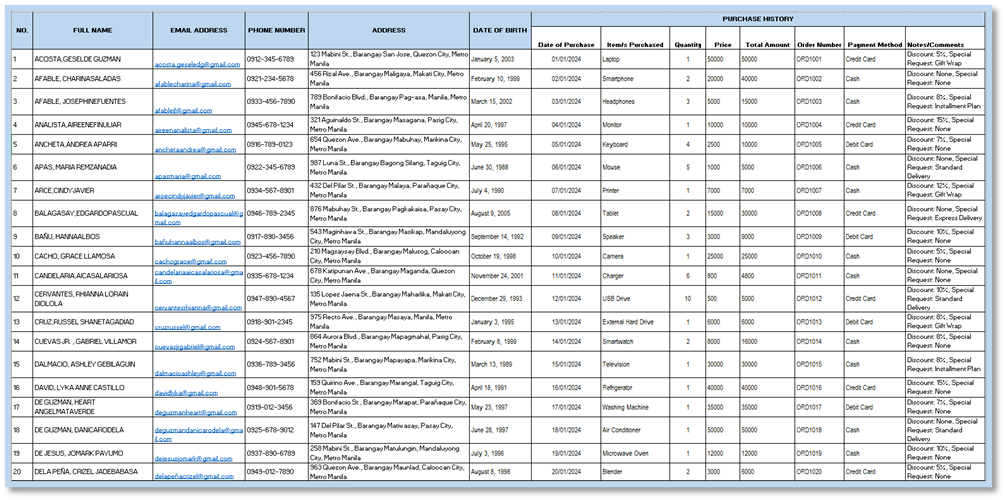
Task: Select the Express Delivery note for Tablet
Action: pos(945,213)
